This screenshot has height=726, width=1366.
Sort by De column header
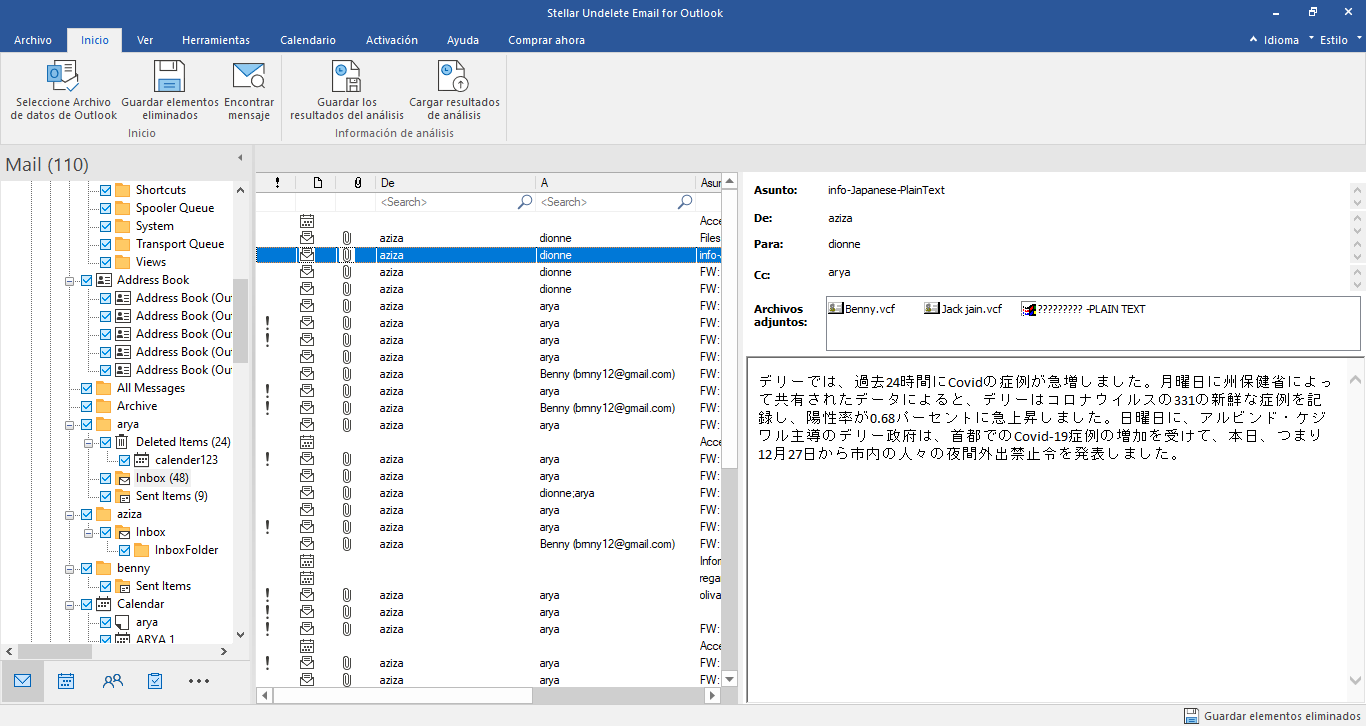[455, 182]
